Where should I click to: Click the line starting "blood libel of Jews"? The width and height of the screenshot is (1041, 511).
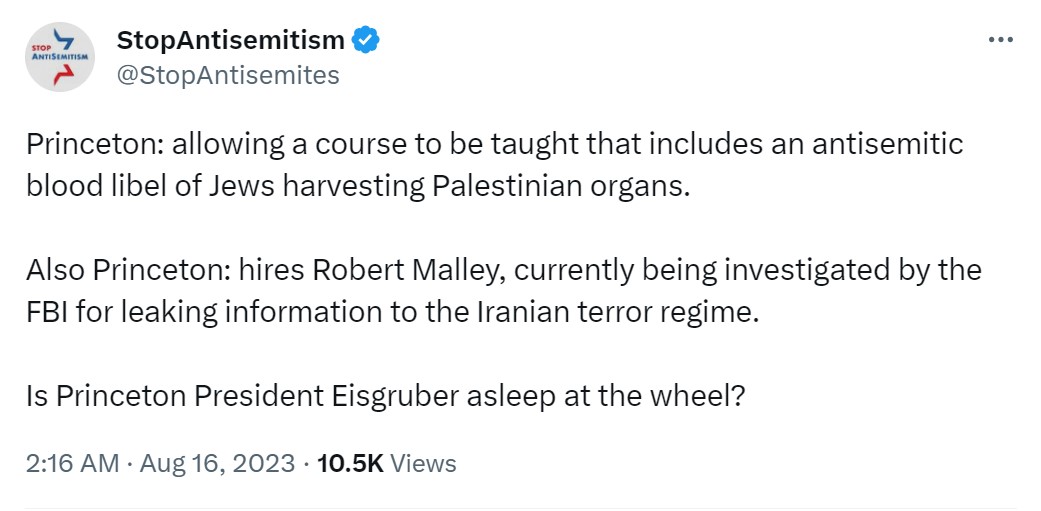[358, 187]
